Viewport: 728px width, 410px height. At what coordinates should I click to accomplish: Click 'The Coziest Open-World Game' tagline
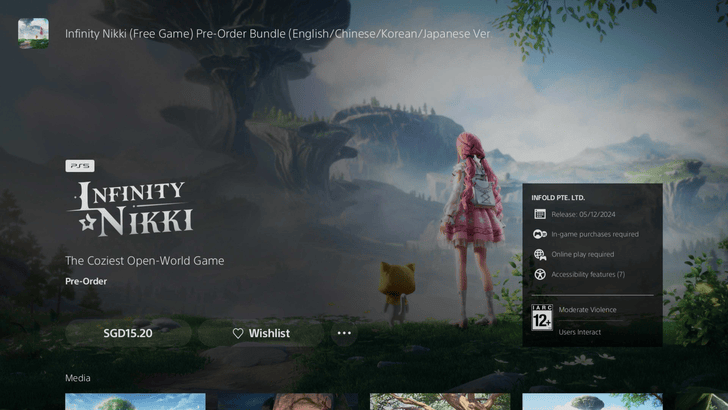144,260
